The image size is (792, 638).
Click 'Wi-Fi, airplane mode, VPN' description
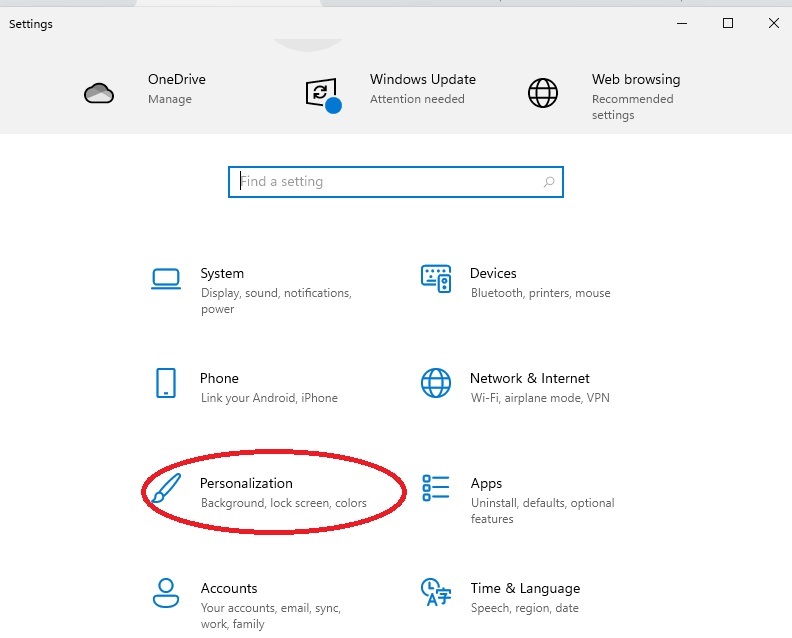[540, 398]
